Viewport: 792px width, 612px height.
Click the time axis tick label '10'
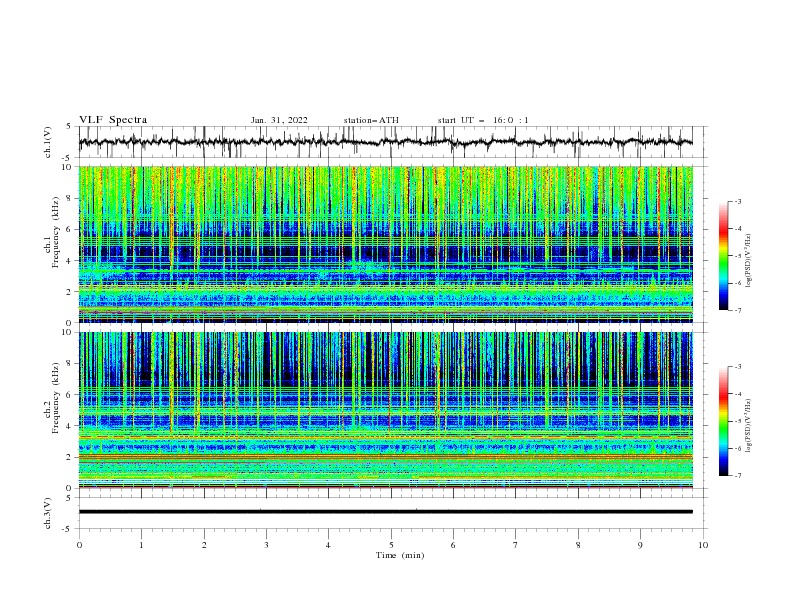click(x=703, y=545)
